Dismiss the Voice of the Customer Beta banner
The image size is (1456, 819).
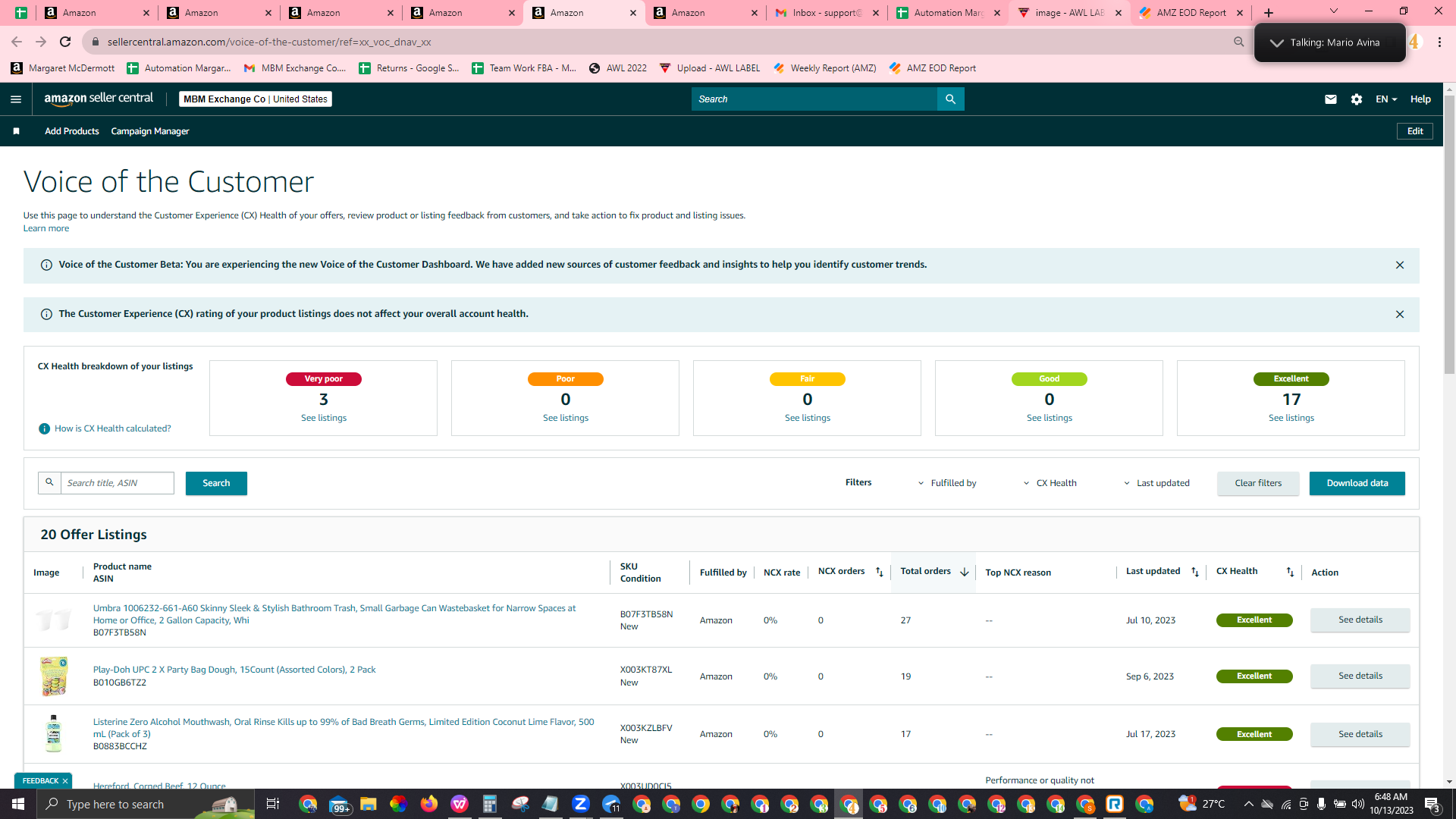(x=1400, y=265)
